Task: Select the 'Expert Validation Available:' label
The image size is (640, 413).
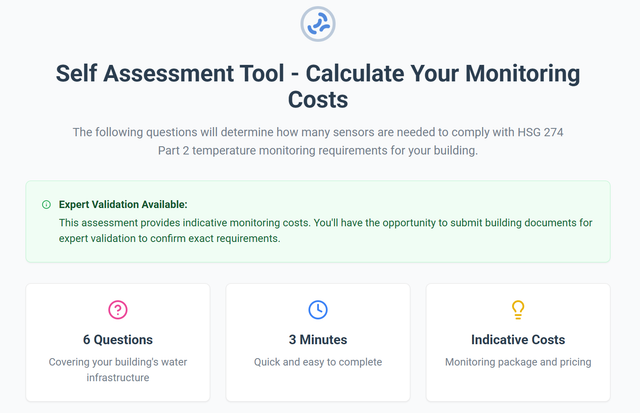Action: [123, 204]
